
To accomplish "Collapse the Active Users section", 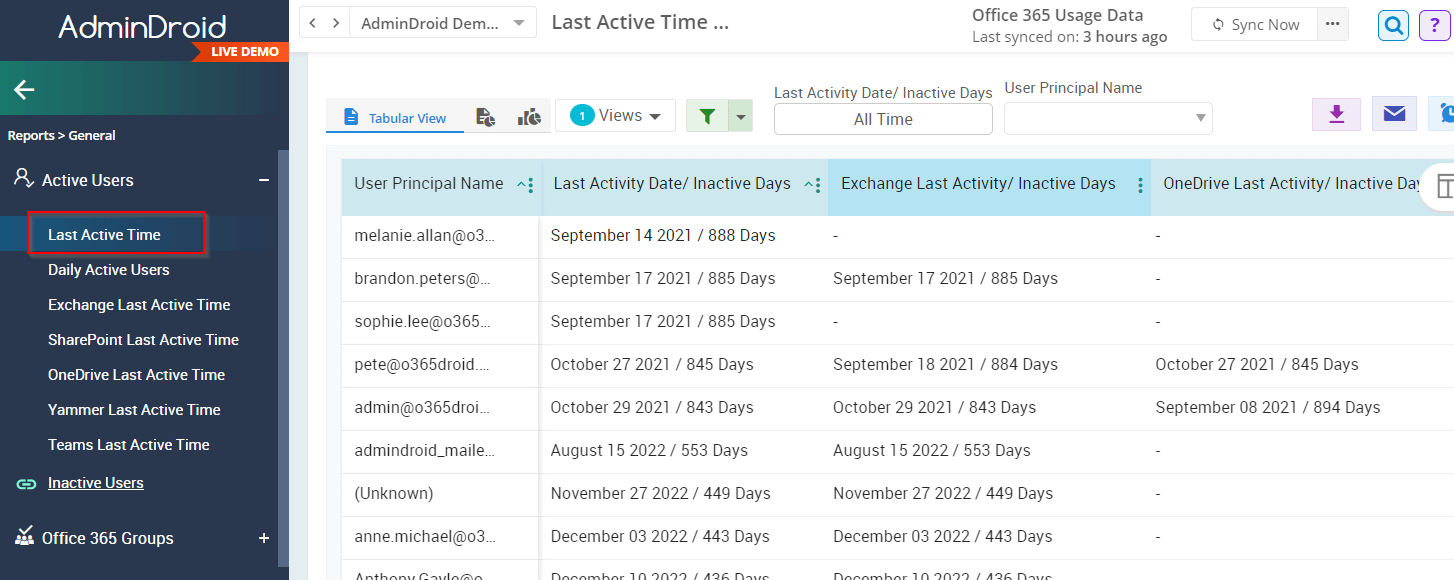I will pos(264,180).
